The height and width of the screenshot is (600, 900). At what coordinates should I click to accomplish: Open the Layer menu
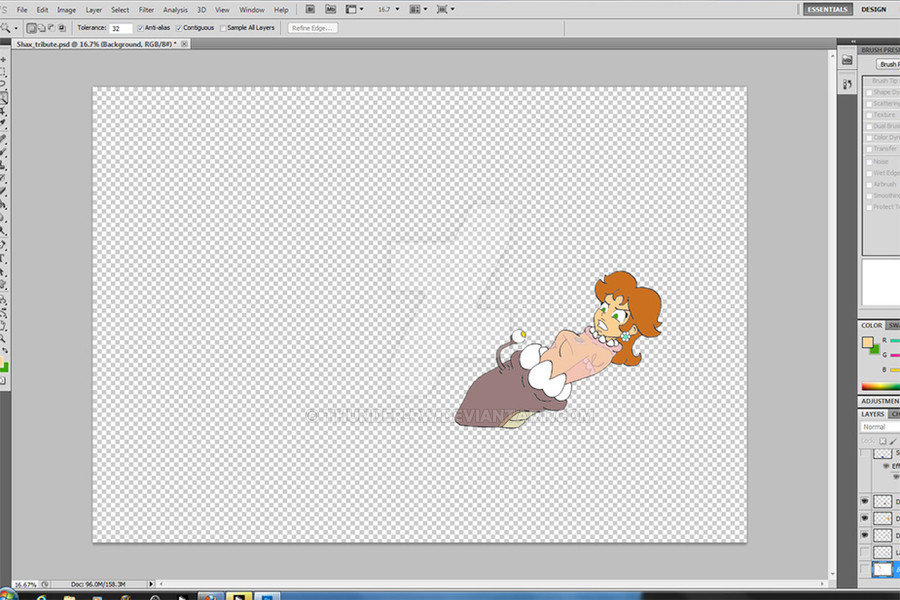tap(94, 10)
